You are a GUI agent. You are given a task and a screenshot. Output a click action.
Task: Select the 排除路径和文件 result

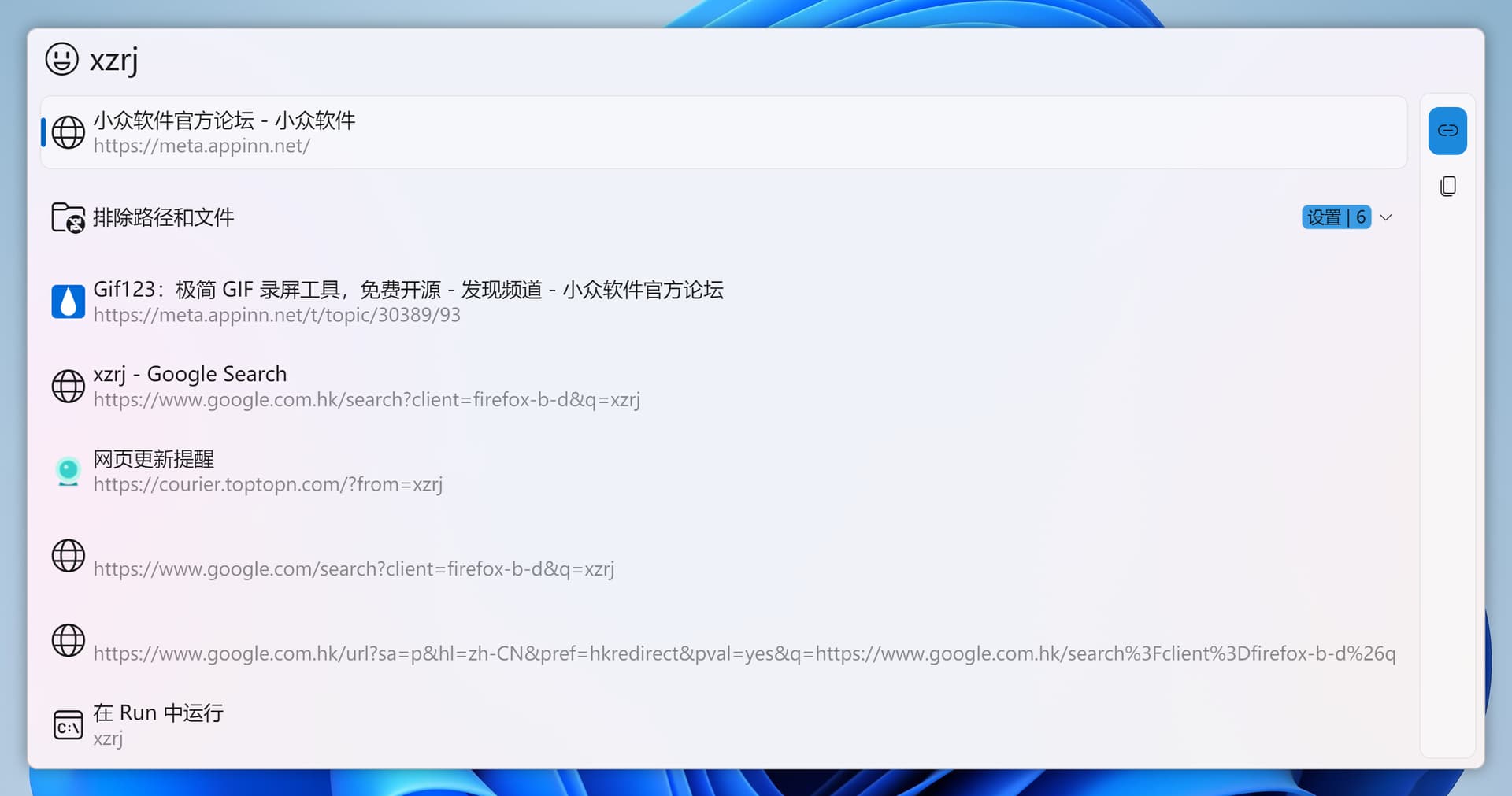164,217
